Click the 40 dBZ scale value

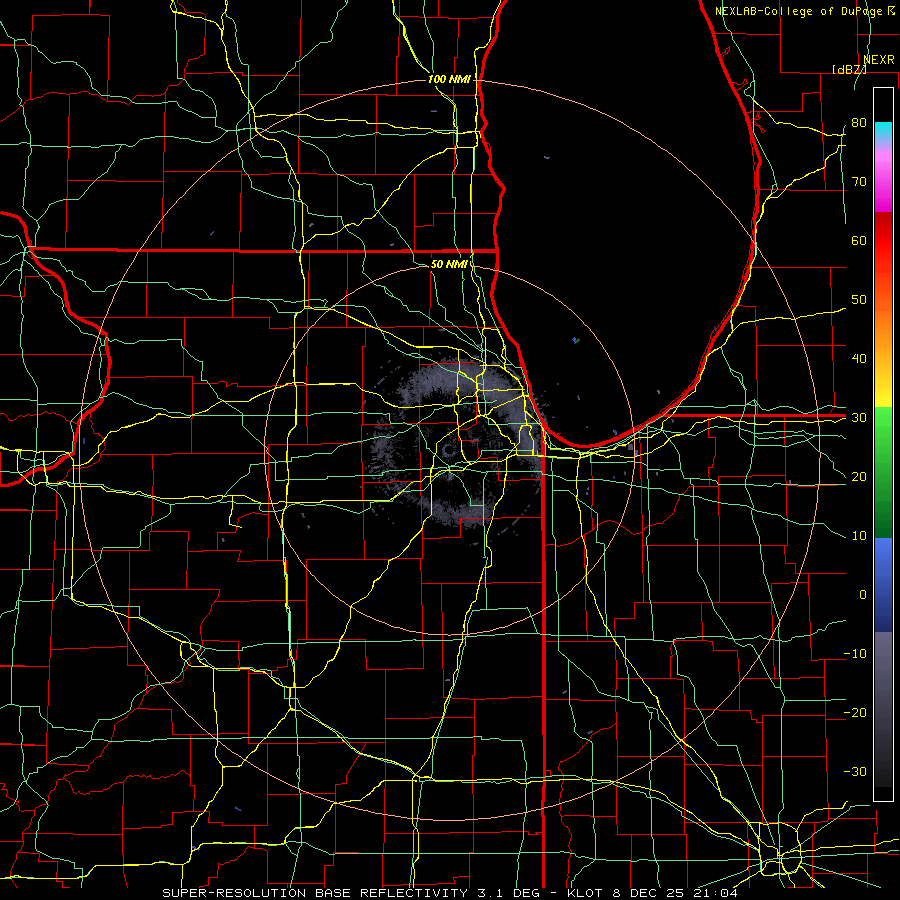(x=859, y=359)
